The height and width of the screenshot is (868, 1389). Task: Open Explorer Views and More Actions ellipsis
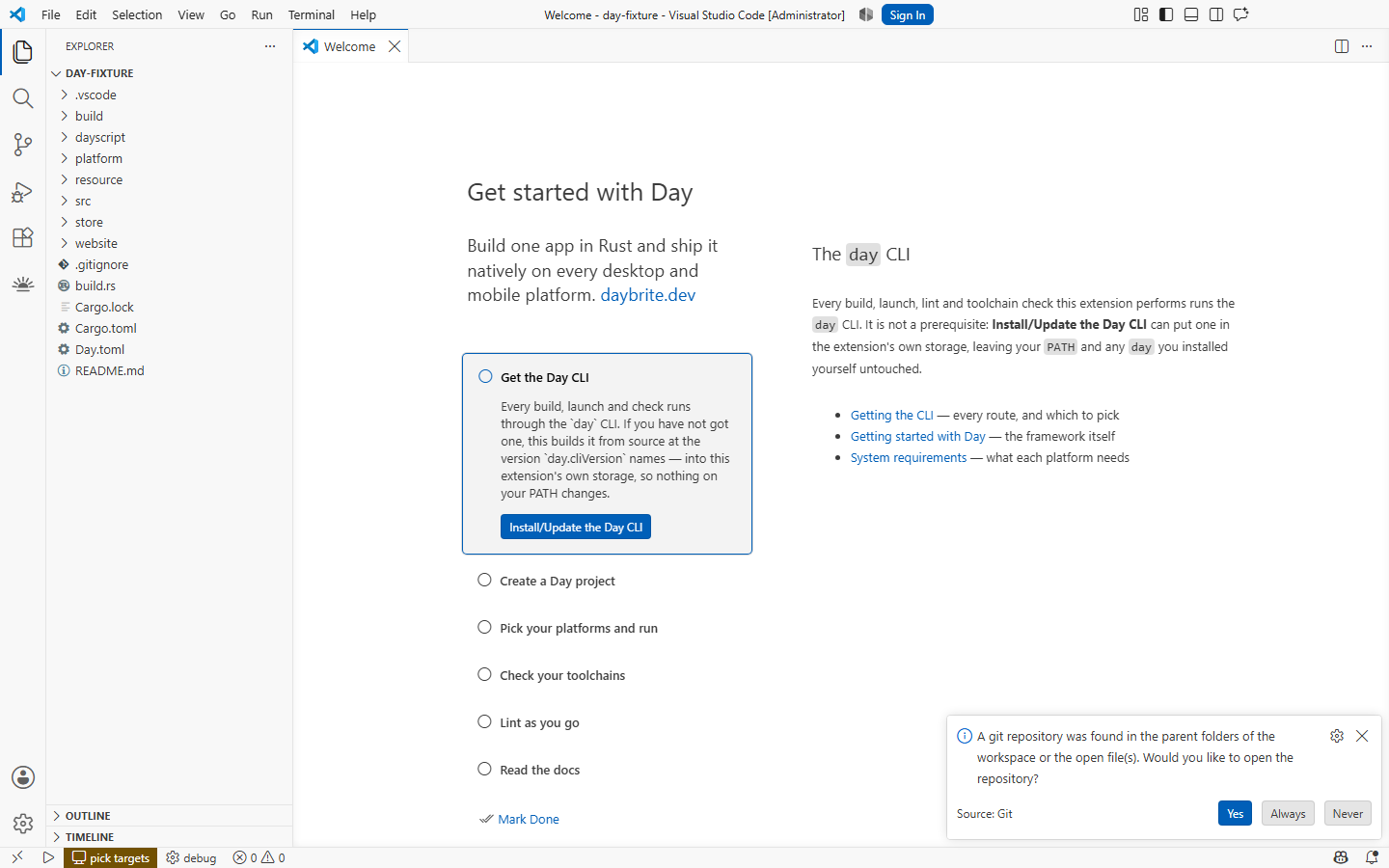[270, 46]
